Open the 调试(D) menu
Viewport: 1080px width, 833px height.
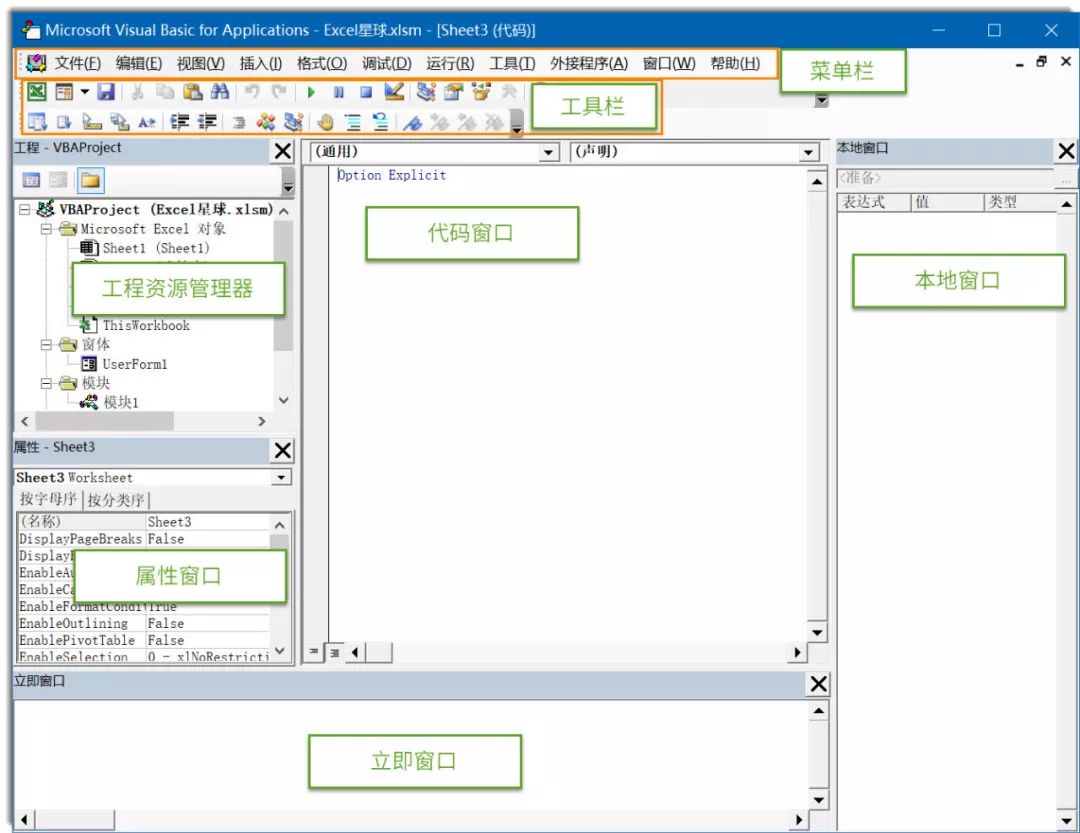[x=386, y=63]
